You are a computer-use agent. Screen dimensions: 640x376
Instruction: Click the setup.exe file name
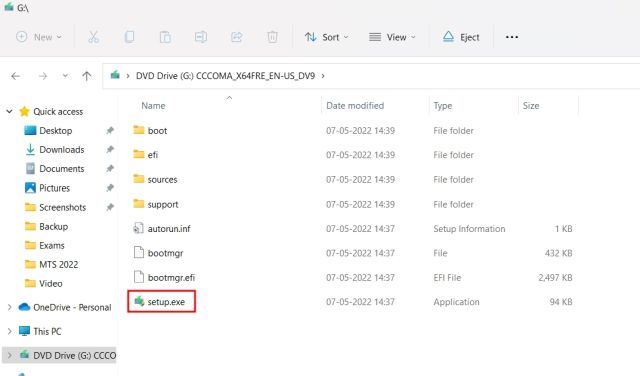click(x=166, y=302)
